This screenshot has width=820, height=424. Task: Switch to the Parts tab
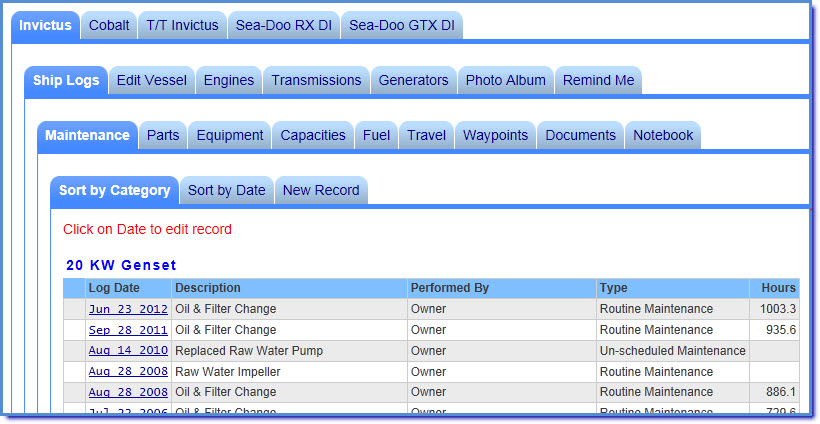pyautogui.click(x=163, y=135)
